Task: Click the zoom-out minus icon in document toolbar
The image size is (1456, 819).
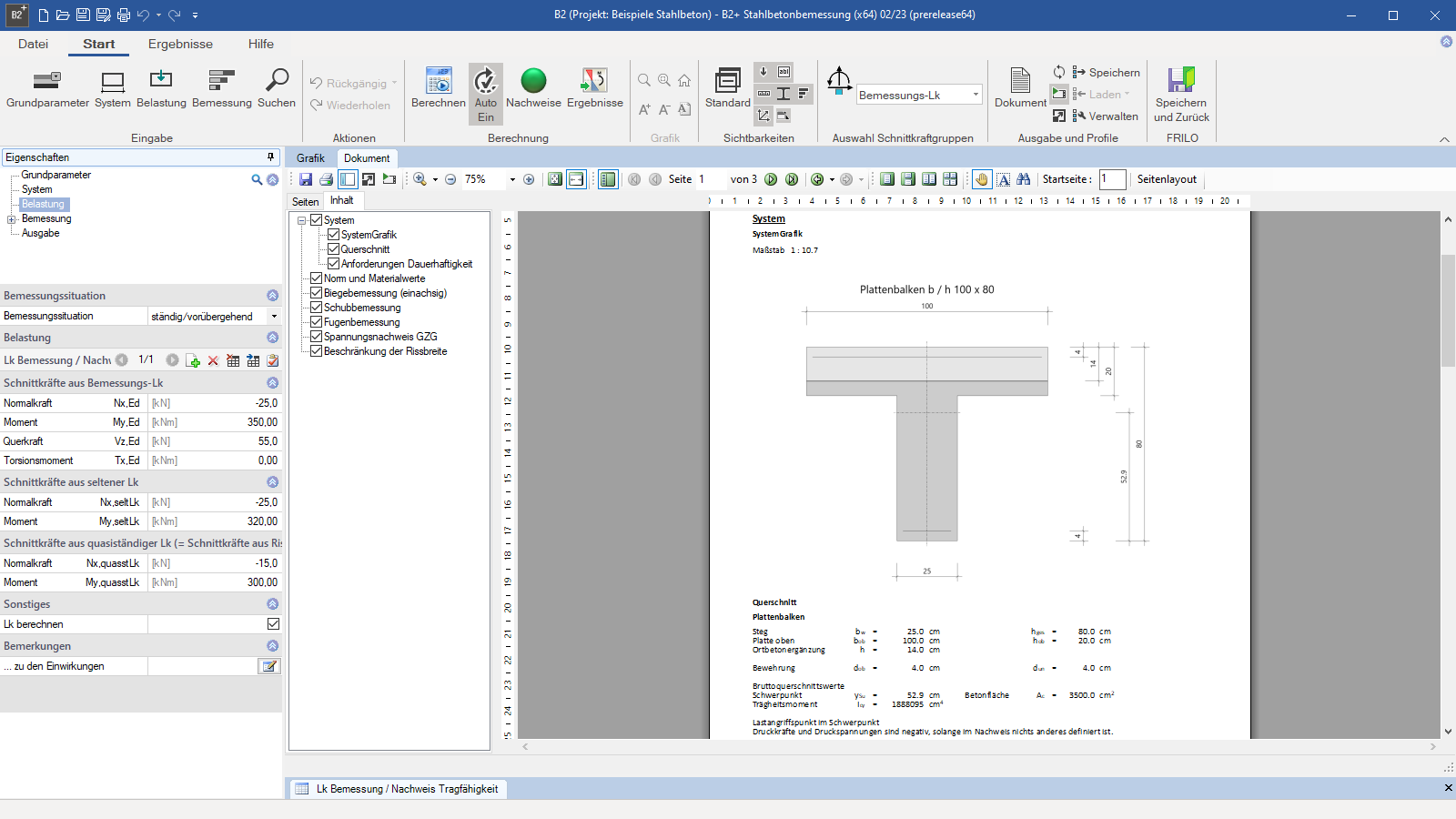Action: click(x=450, y=179)
